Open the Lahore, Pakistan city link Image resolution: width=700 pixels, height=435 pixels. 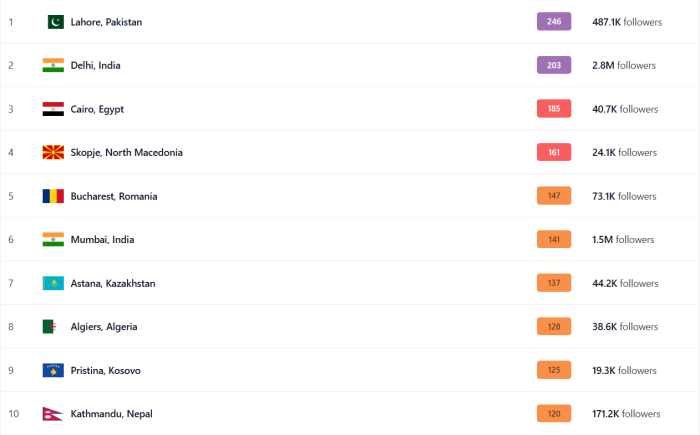[106, 22]
